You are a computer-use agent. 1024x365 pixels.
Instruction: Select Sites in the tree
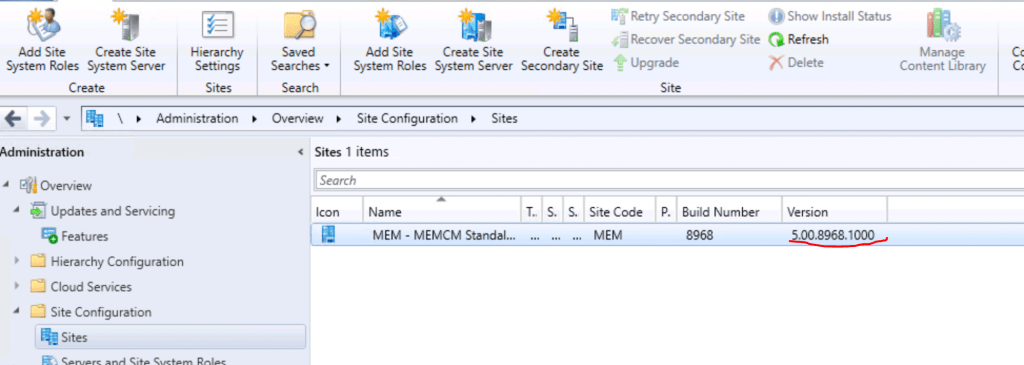coord(170,337)
